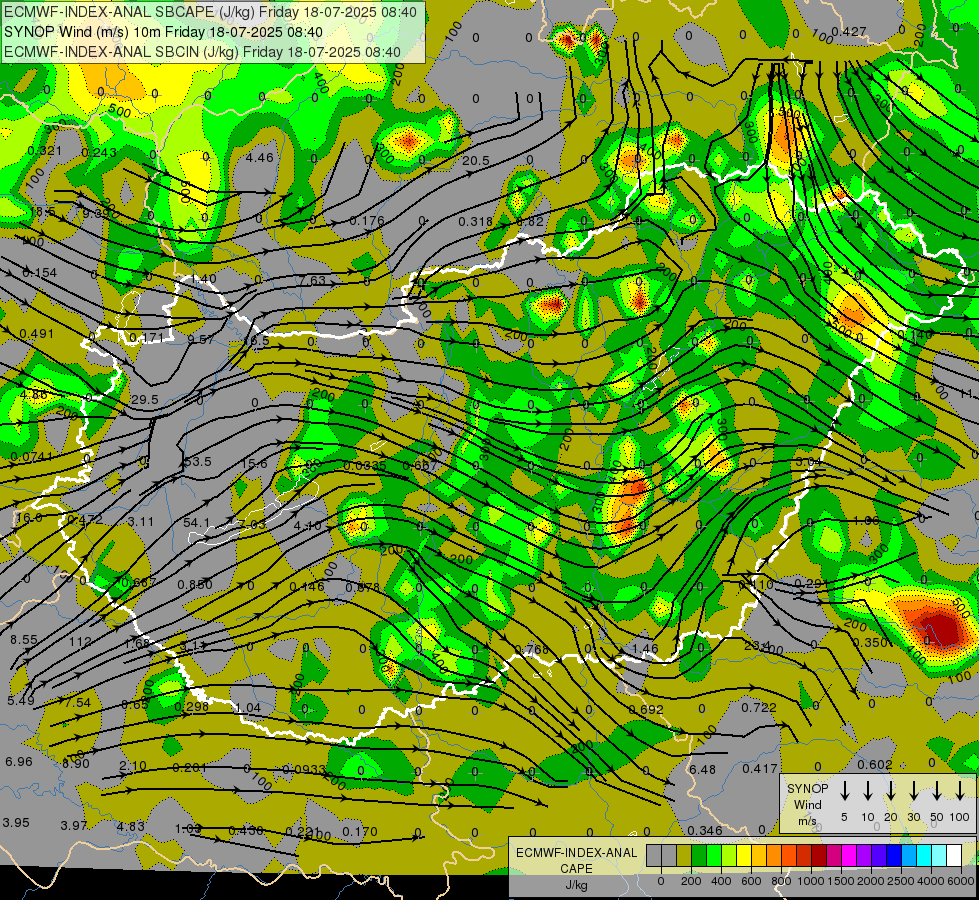This screenshot has height=900, width=979.
Task: Click the 20 m/s wind arrow in legend
Action: 890,790
